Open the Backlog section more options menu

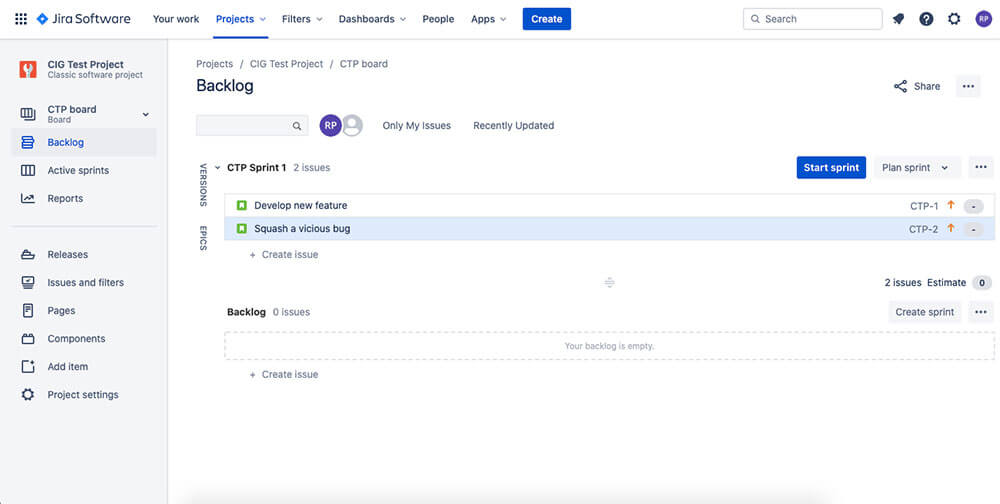[981, 312]
